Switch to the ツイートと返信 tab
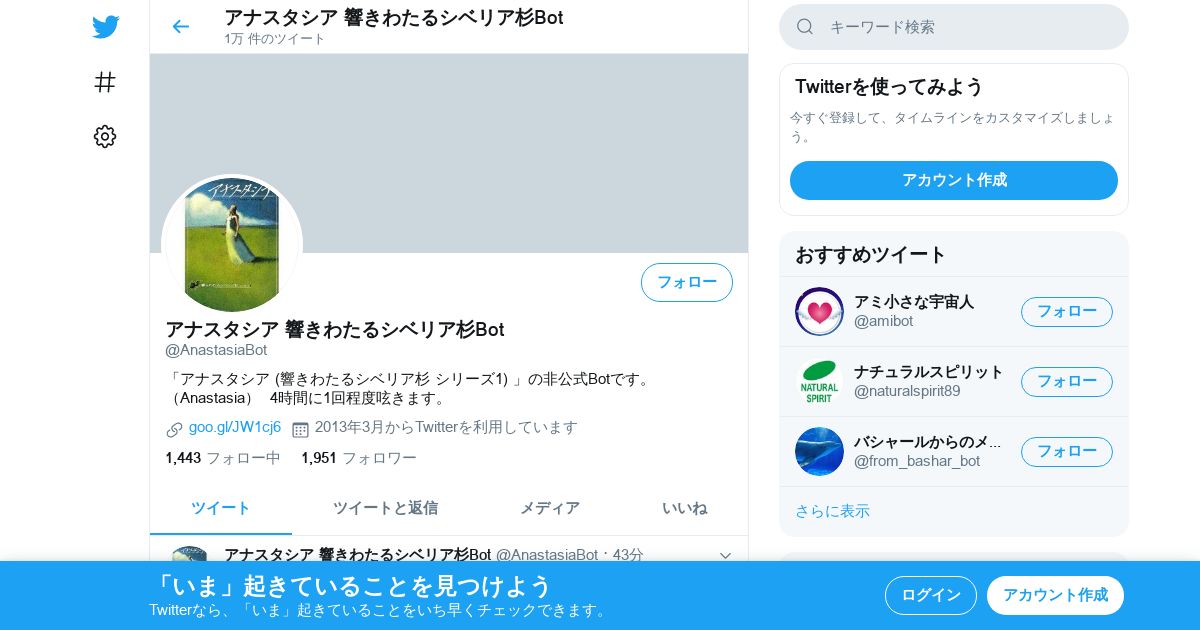The image size is (1200, 630). tap(385, 508)
